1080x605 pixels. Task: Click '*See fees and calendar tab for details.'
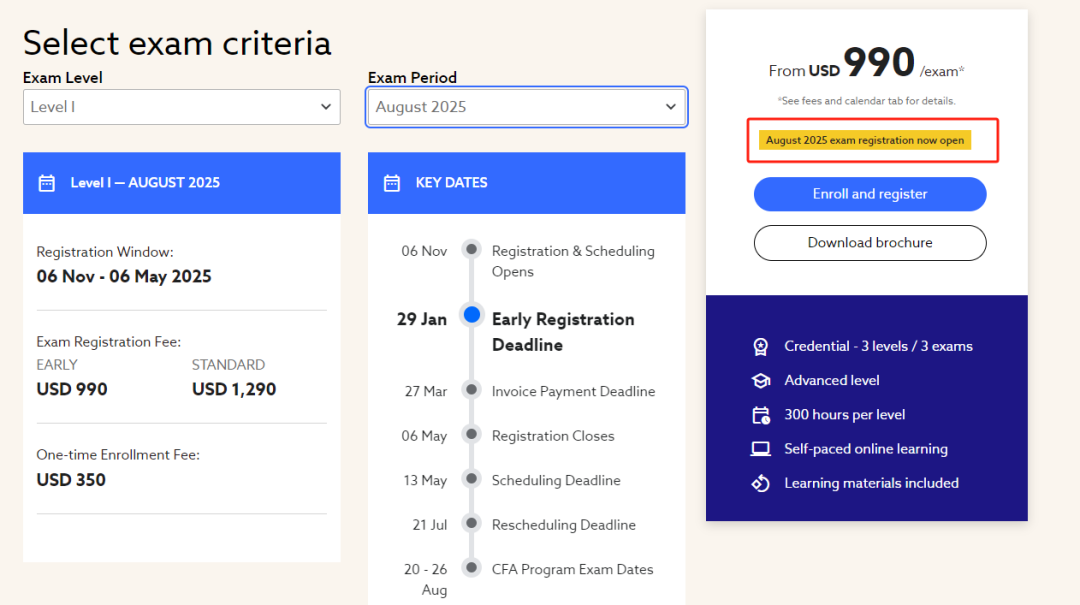(x=866, y=101)
